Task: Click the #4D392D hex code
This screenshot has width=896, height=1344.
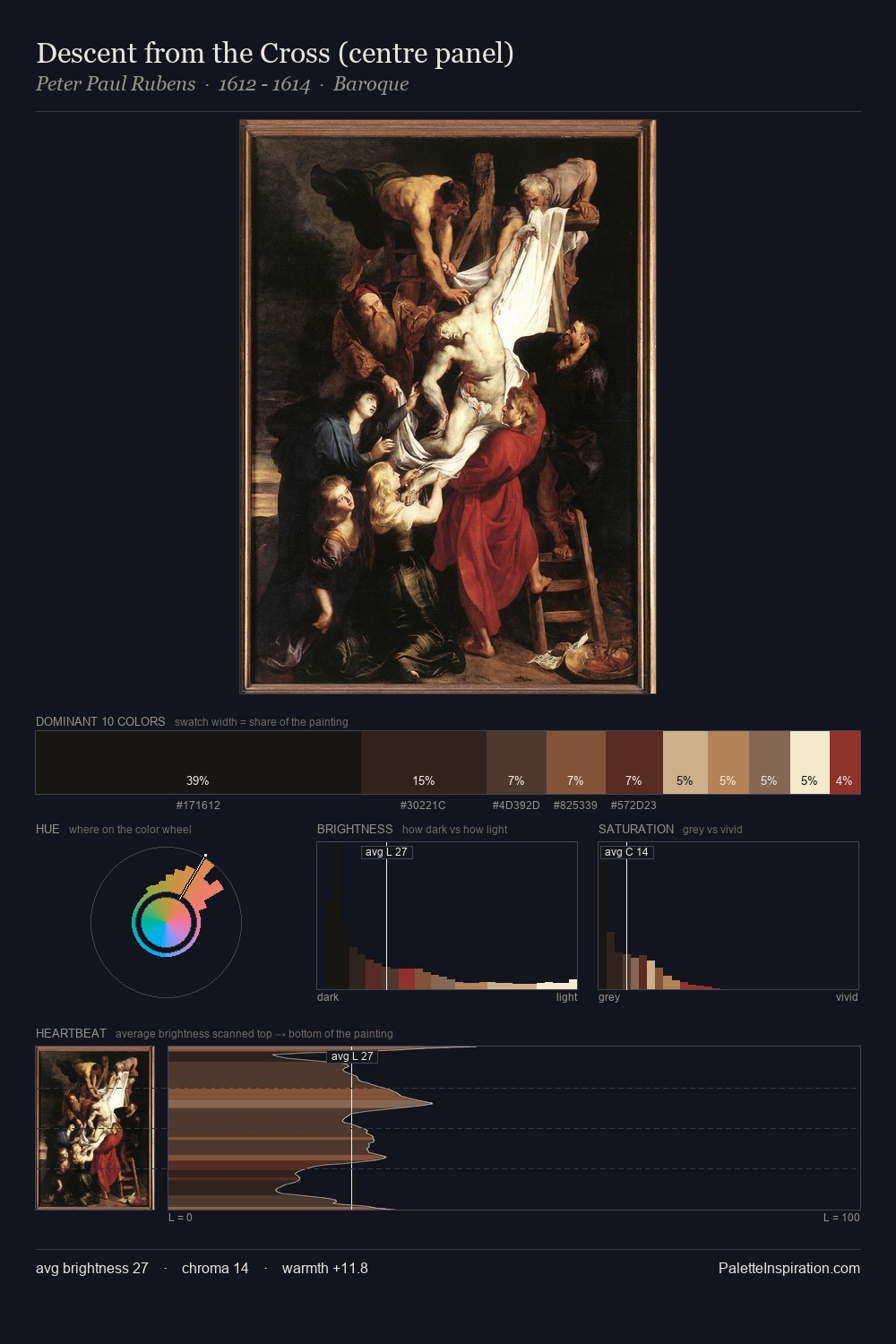Action: click(516, 806)
